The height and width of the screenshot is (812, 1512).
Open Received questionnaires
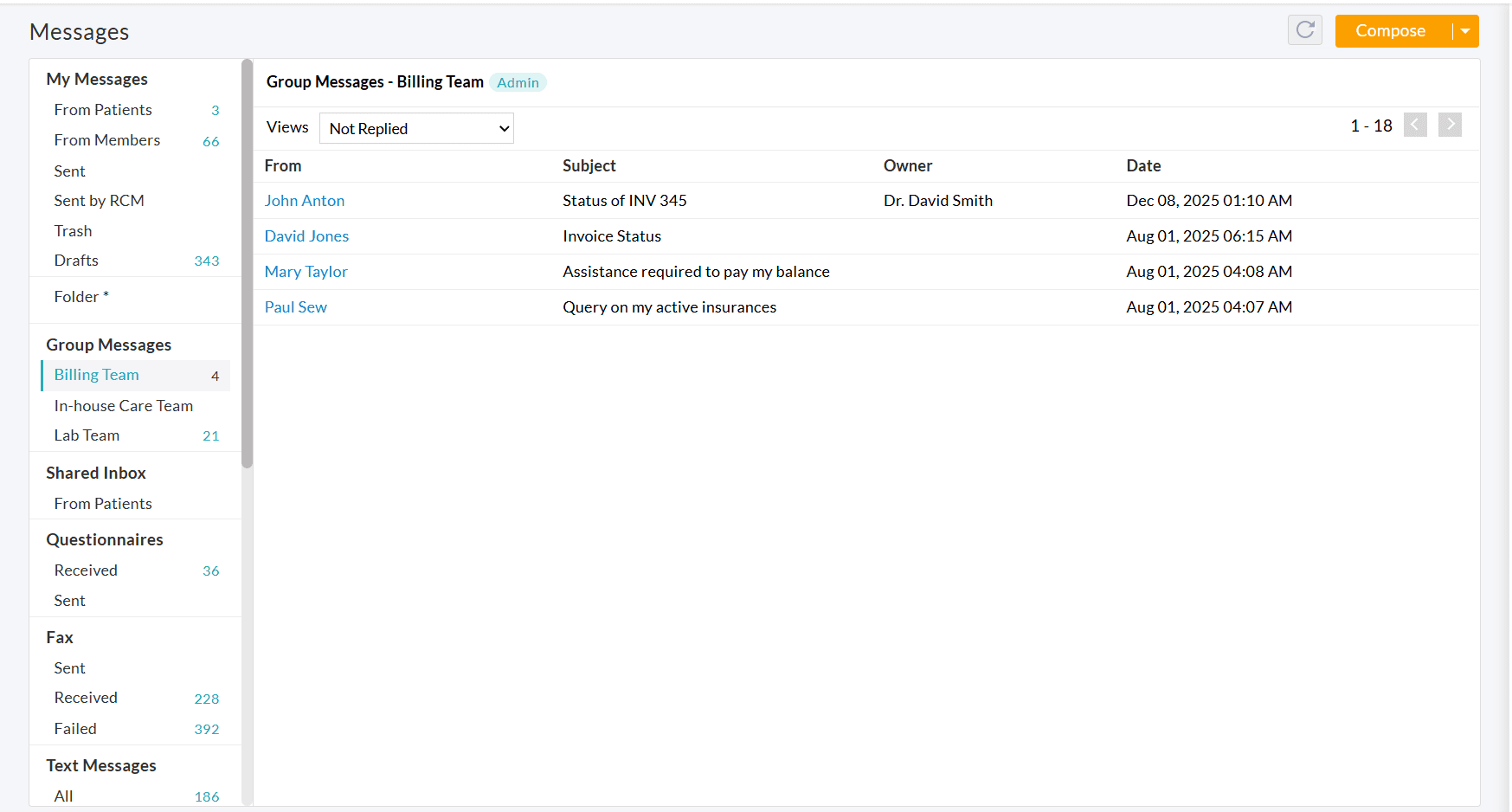click(x=86, y=570)
